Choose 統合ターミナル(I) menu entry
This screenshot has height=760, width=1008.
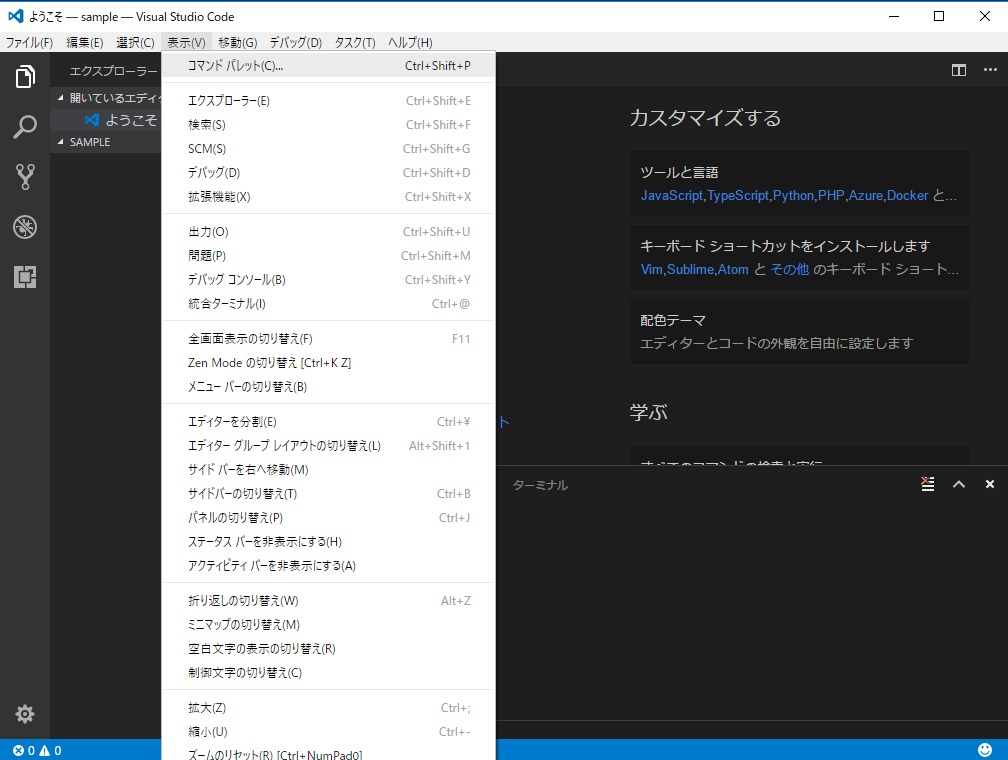click(x=328, y=303)
